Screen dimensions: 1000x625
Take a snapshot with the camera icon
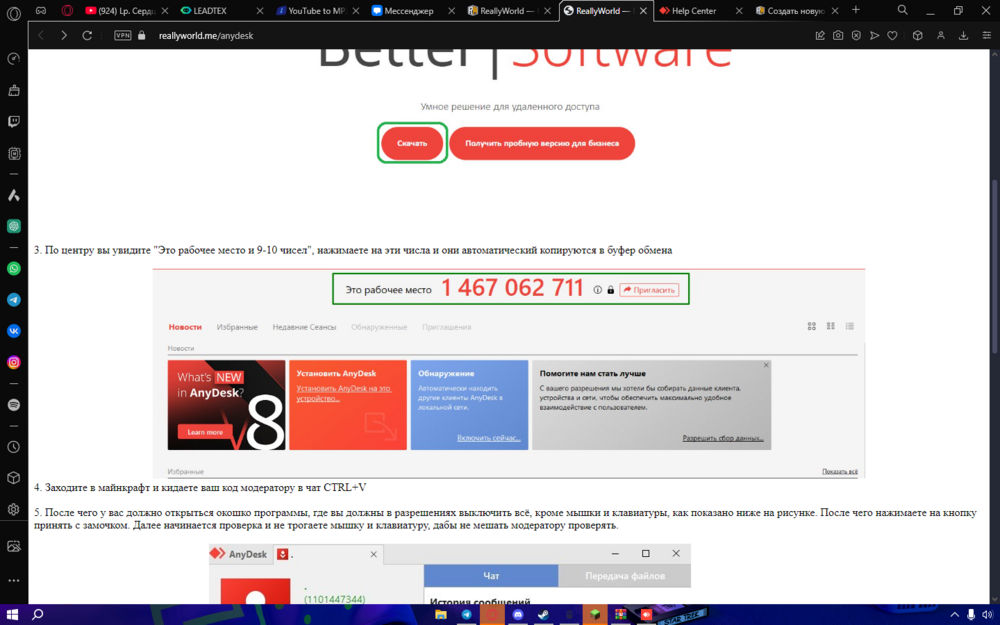(x=838, y=36)
